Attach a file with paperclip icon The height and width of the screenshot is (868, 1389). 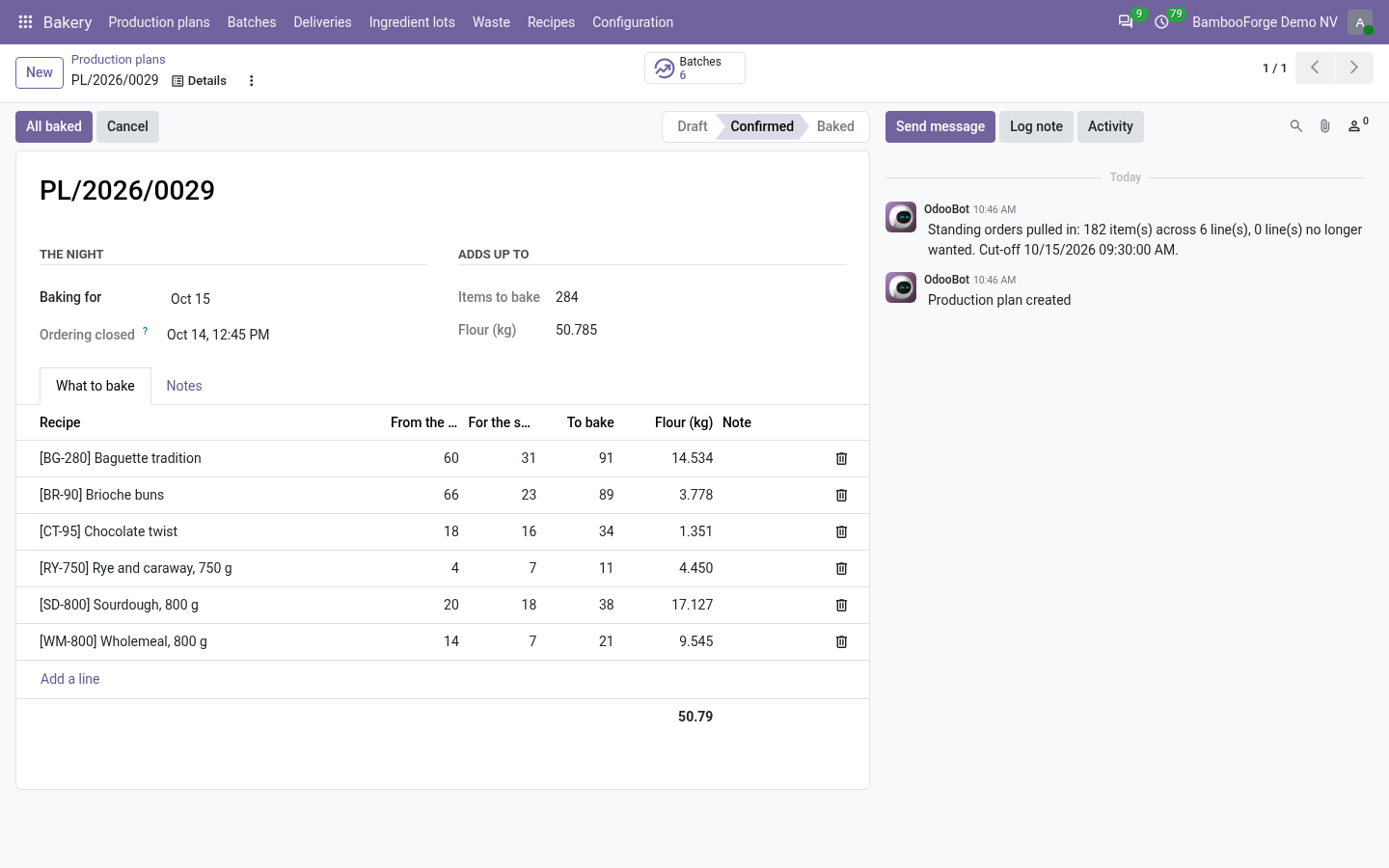1325,126
